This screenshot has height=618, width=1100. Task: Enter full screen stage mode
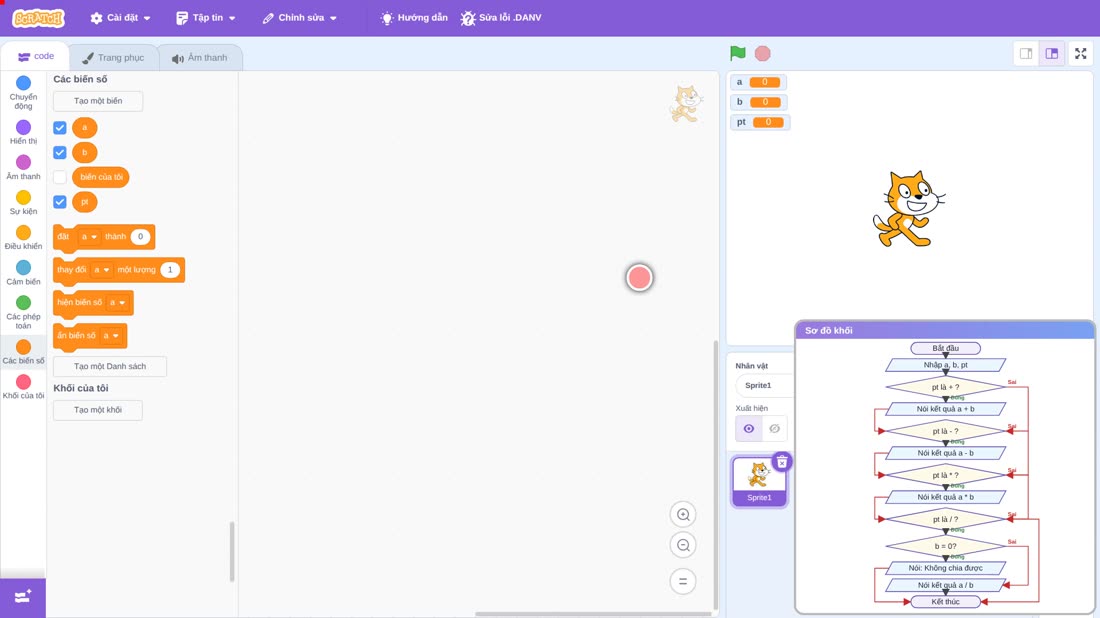click(1080, 53)
